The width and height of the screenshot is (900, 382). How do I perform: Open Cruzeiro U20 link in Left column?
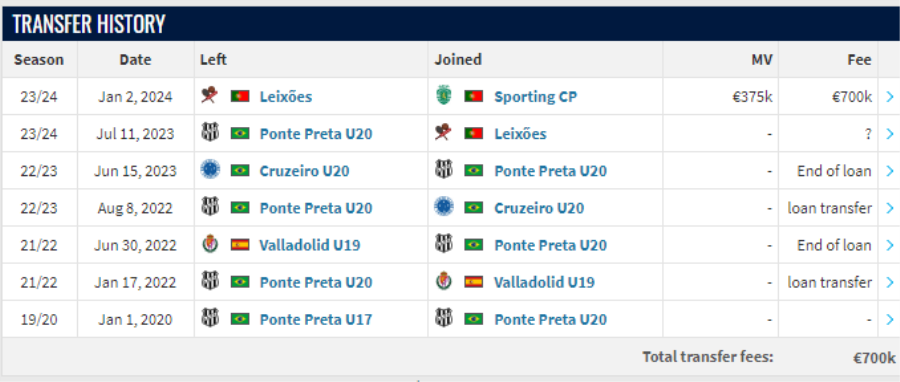tap(304, 170)
